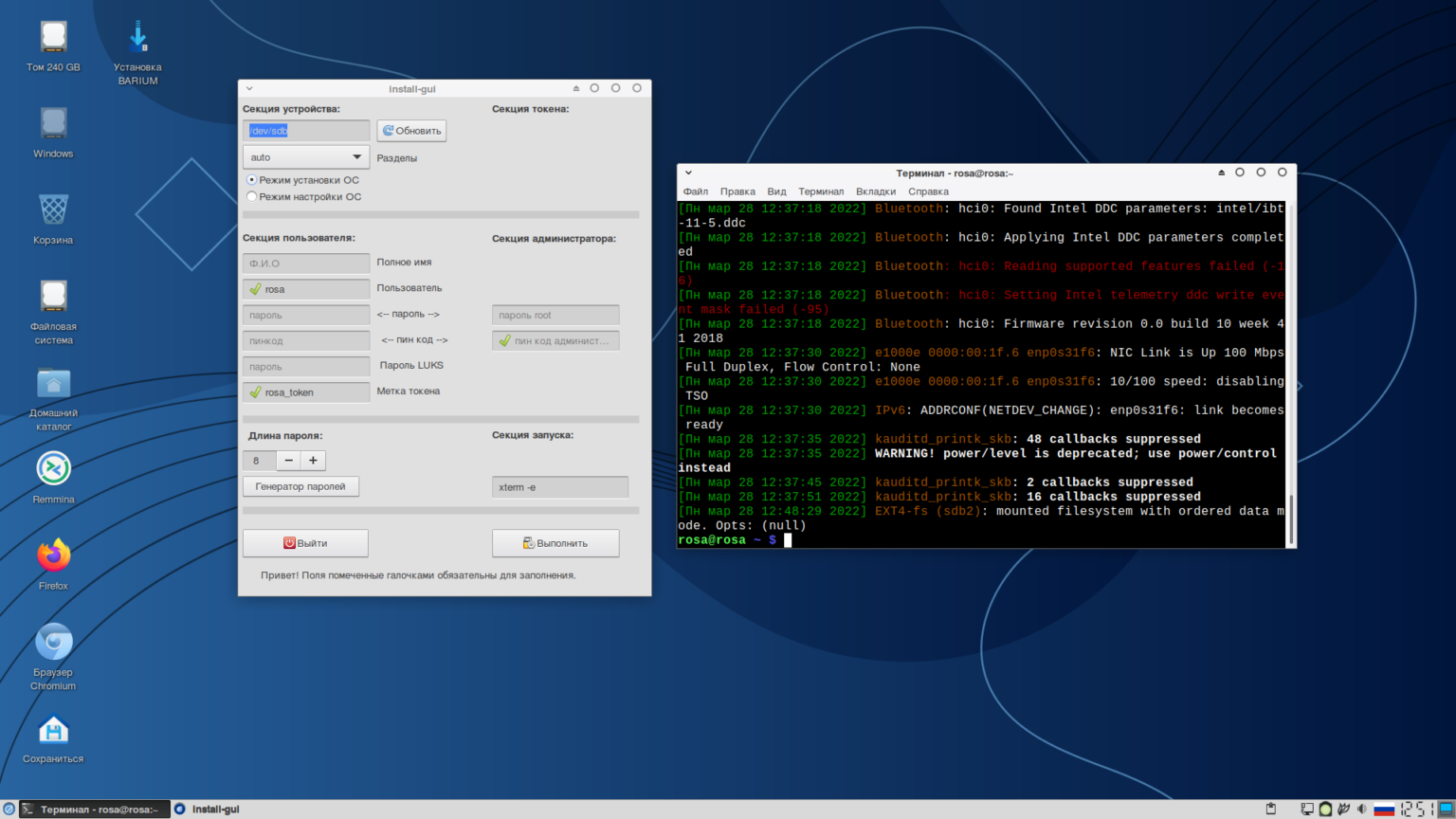Click the Сохраниться desktop icon
The width and height of the screenshot is (1456, 819).
pos(53,730)
